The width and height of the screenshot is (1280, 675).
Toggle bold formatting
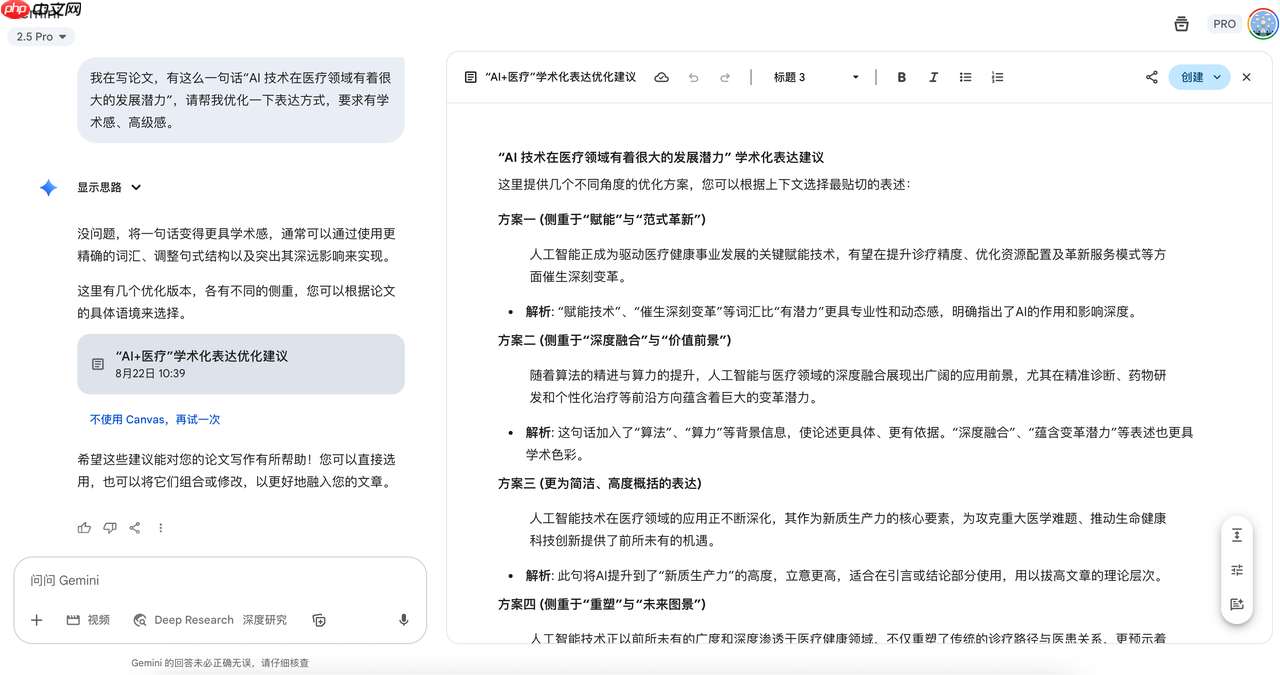pyautogui.click(x=901, y=77)
